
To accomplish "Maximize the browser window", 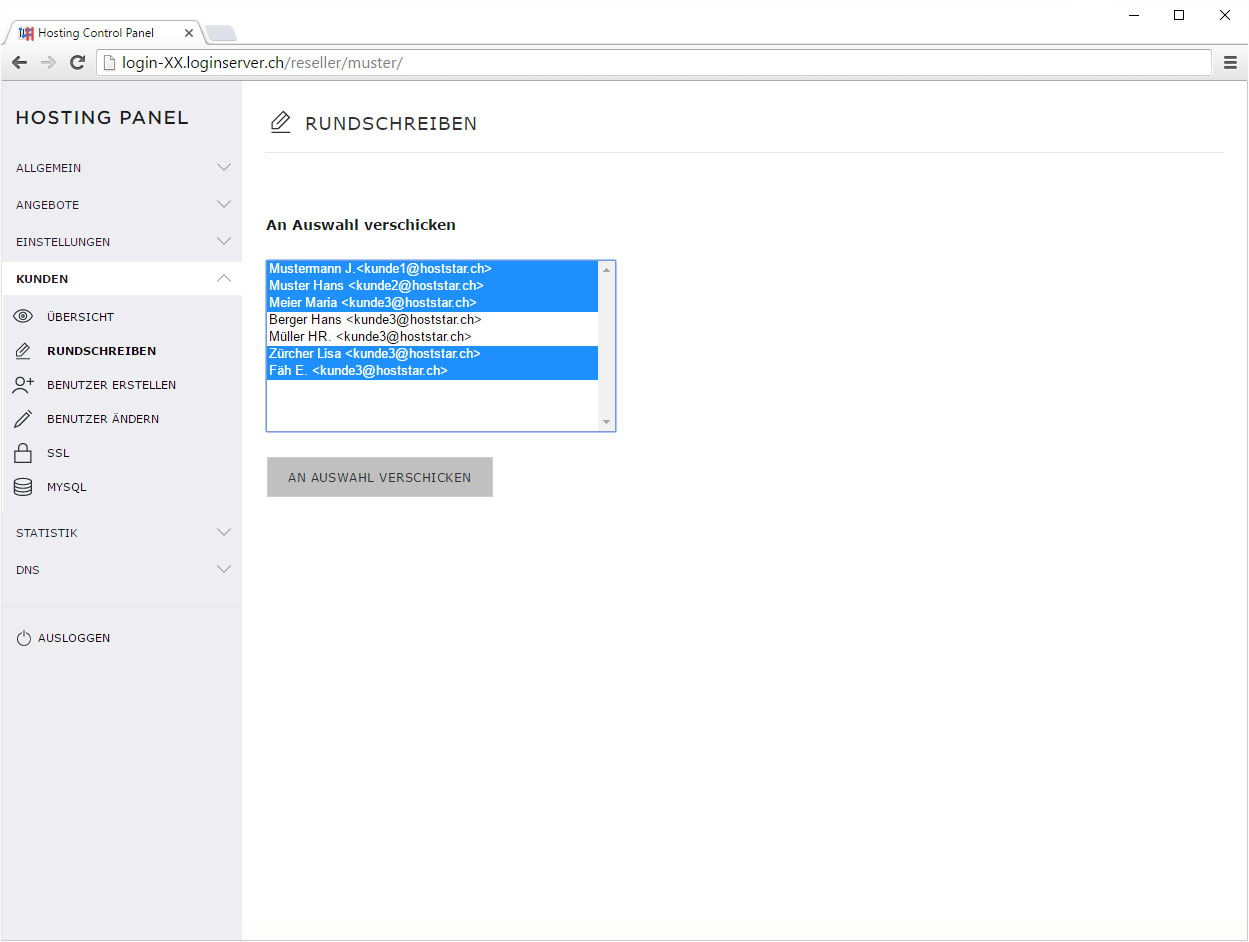I will [x=1179, y=15].
